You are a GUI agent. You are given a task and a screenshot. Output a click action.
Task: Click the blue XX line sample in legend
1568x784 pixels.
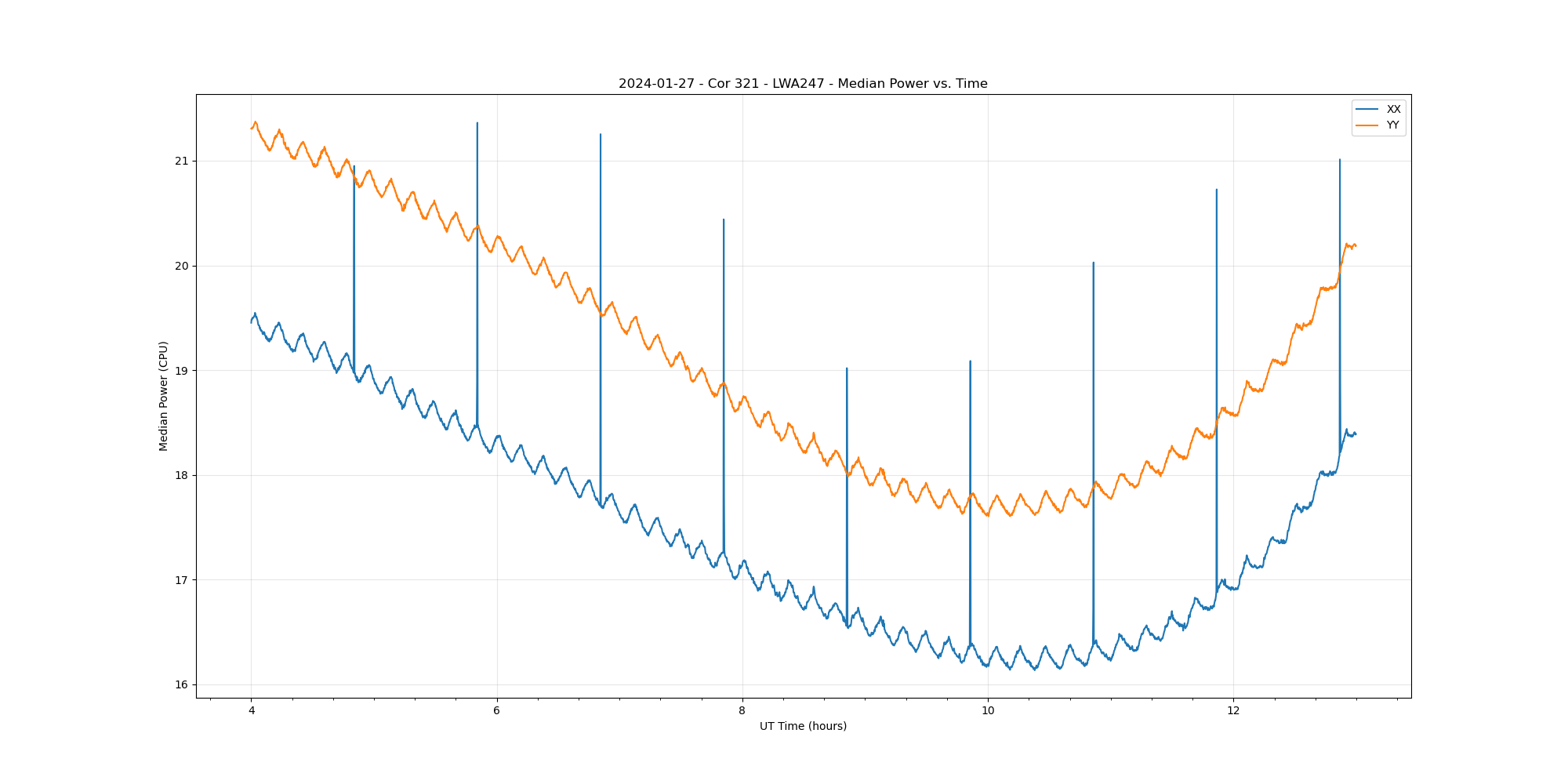point(1367,109)
